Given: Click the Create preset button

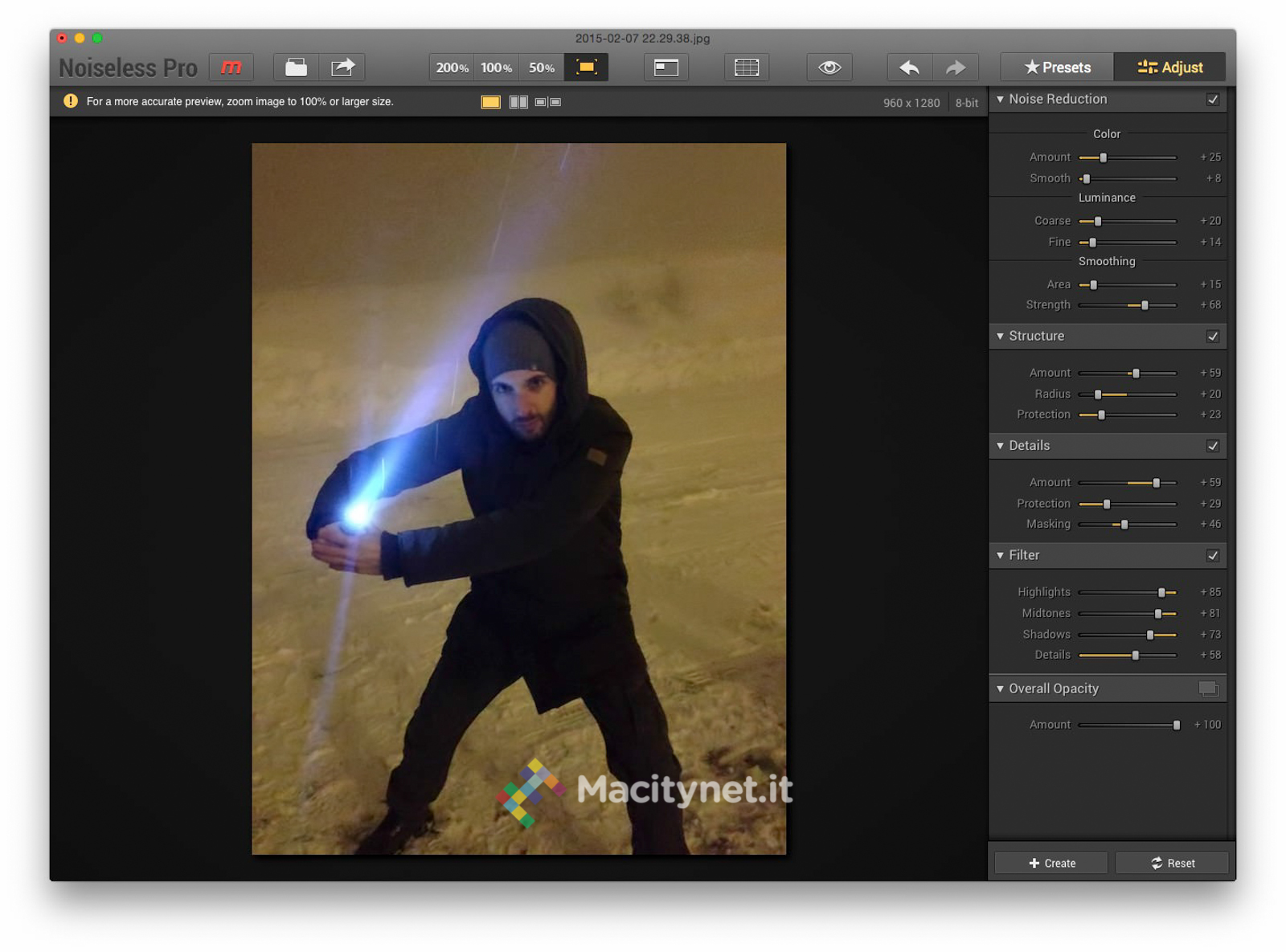Looking at the screenshot, I should (x=1051, y=863).
